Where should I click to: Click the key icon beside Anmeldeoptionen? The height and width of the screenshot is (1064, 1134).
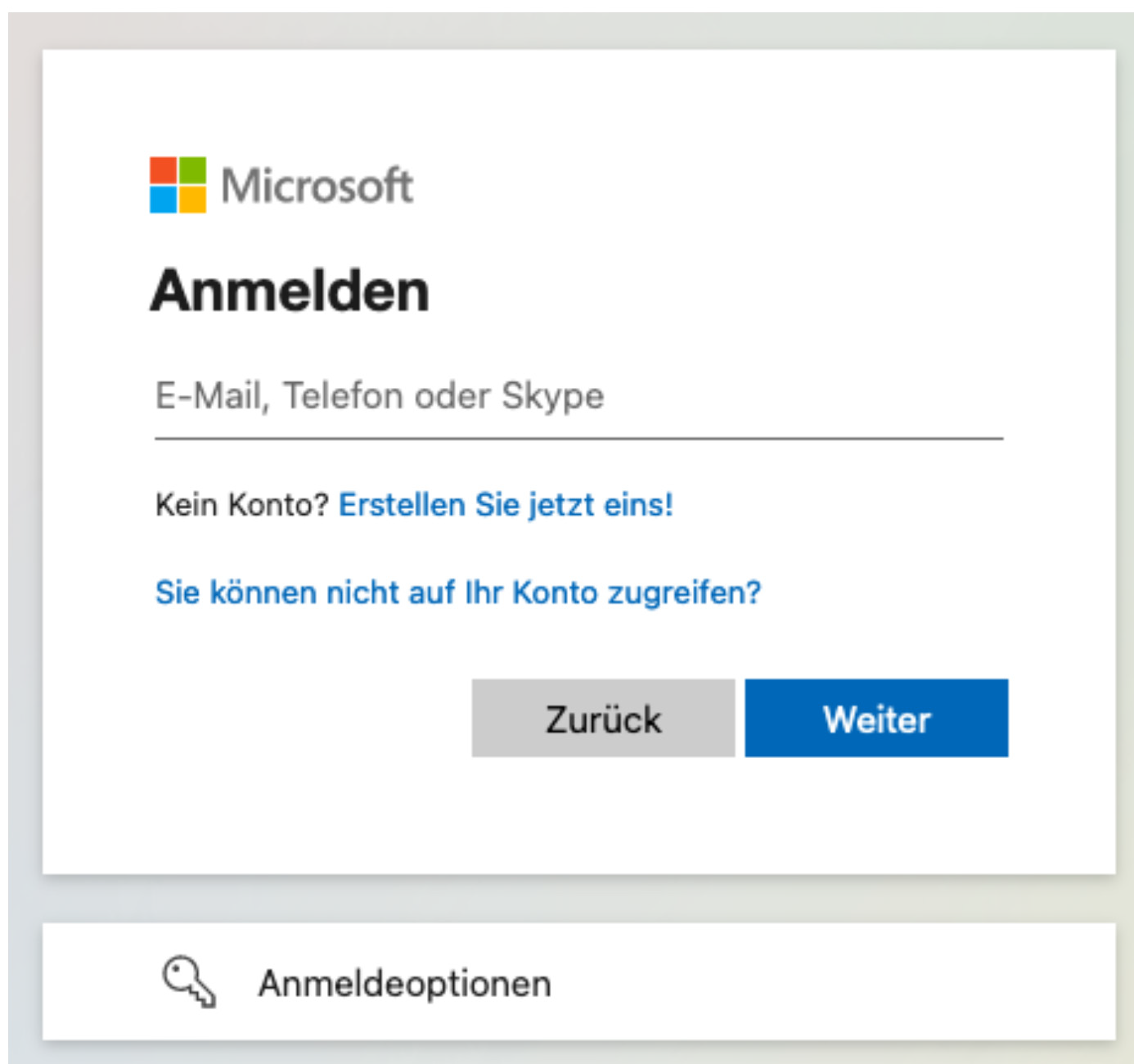[x=189, y=981]
